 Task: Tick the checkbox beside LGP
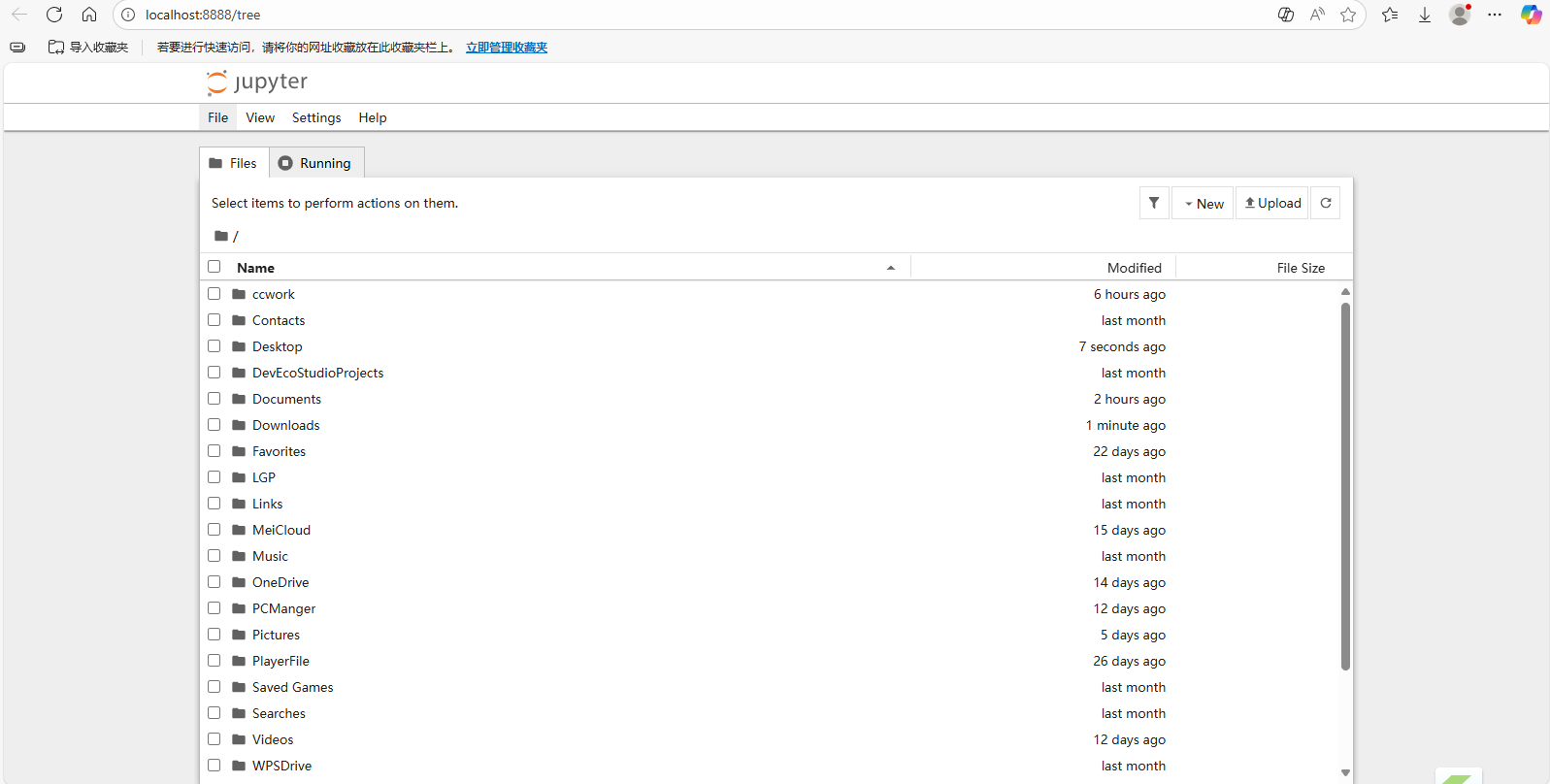tap(214, 477)
